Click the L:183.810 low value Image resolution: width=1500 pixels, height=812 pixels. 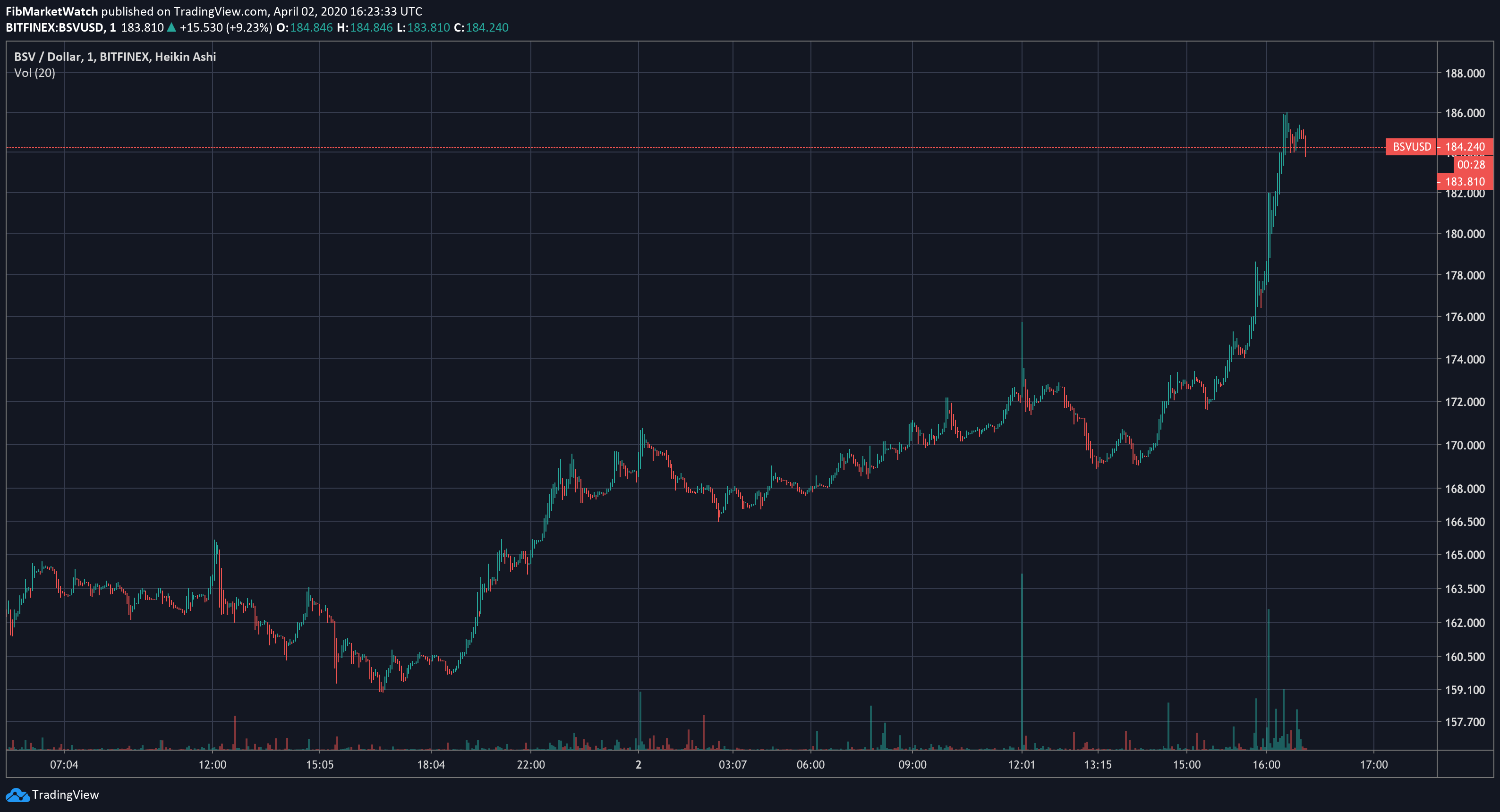point(423,27)
